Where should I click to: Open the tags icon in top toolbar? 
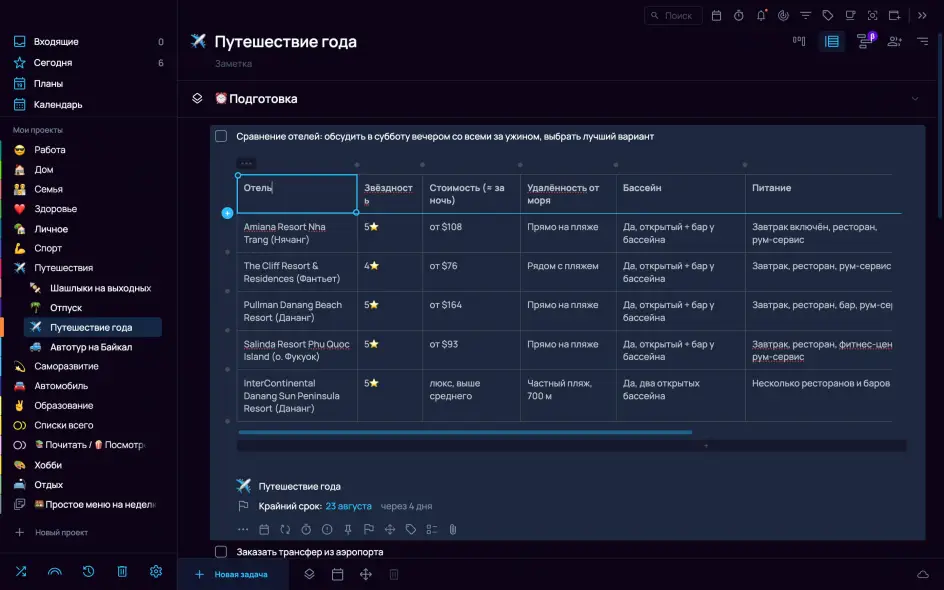click(x=828, y=15)
